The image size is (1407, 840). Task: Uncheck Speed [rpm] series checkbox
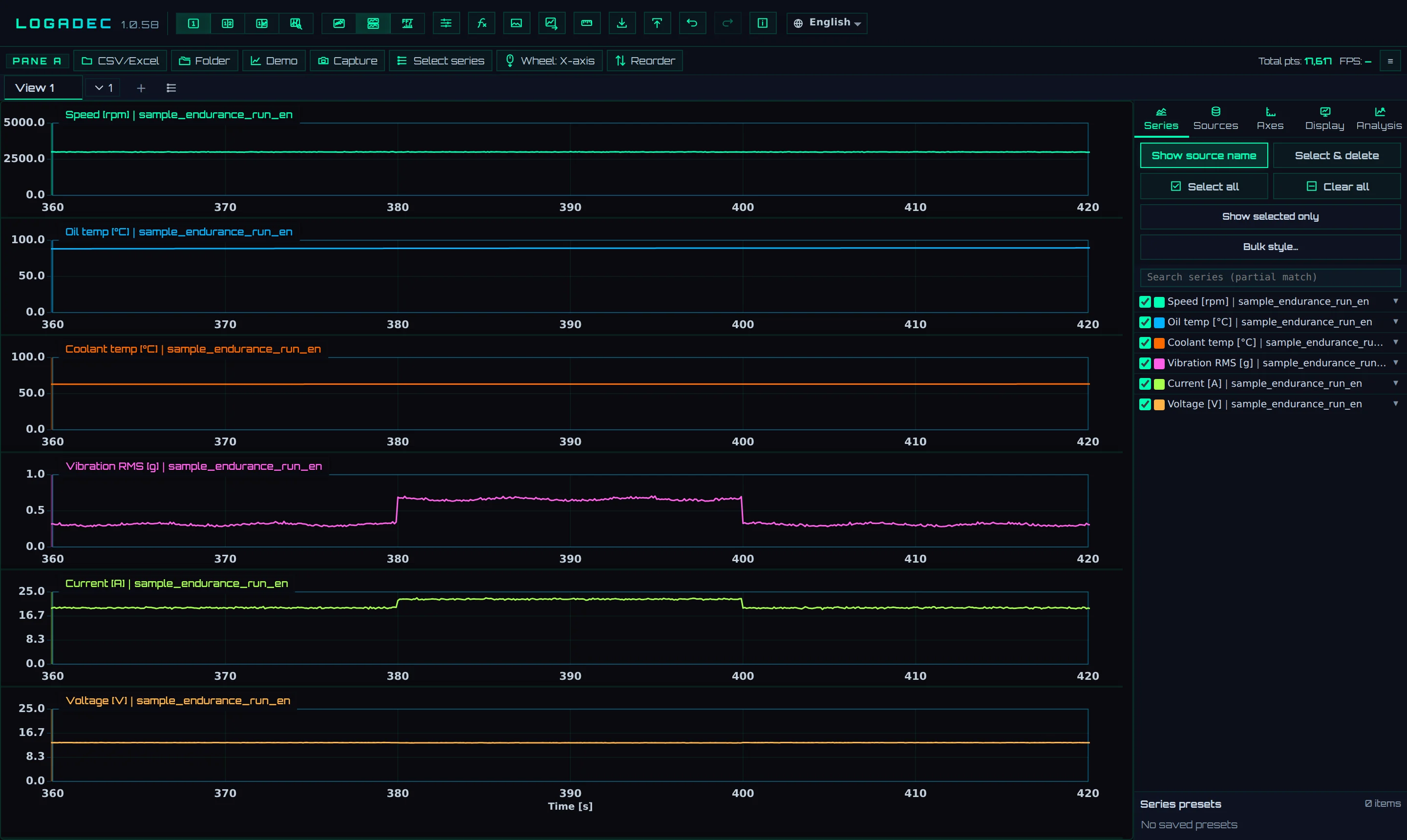coord(1145,302)
